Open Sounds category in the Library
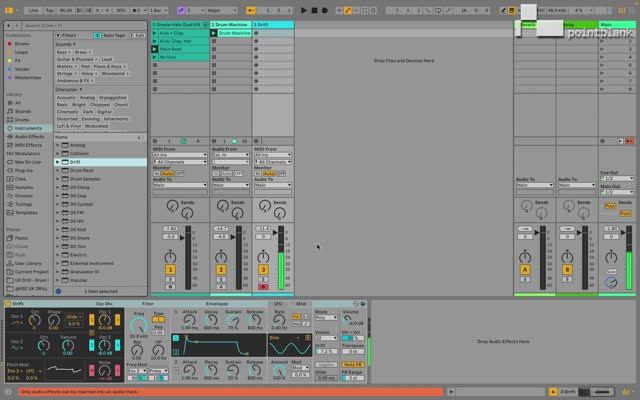 (x=23, y=111)
